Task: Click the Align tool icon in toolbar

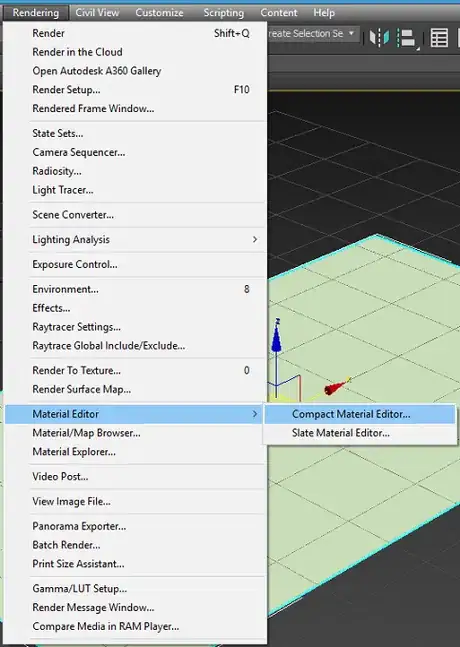Action: coord(408,39)
